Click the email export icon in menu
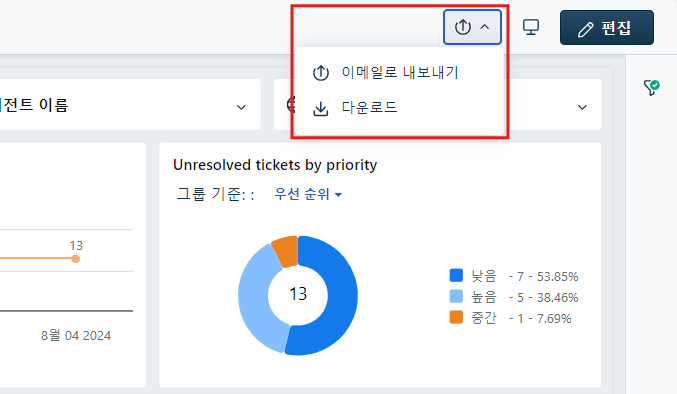Screen dimensions: 677x394 click(x=320, y=72)
